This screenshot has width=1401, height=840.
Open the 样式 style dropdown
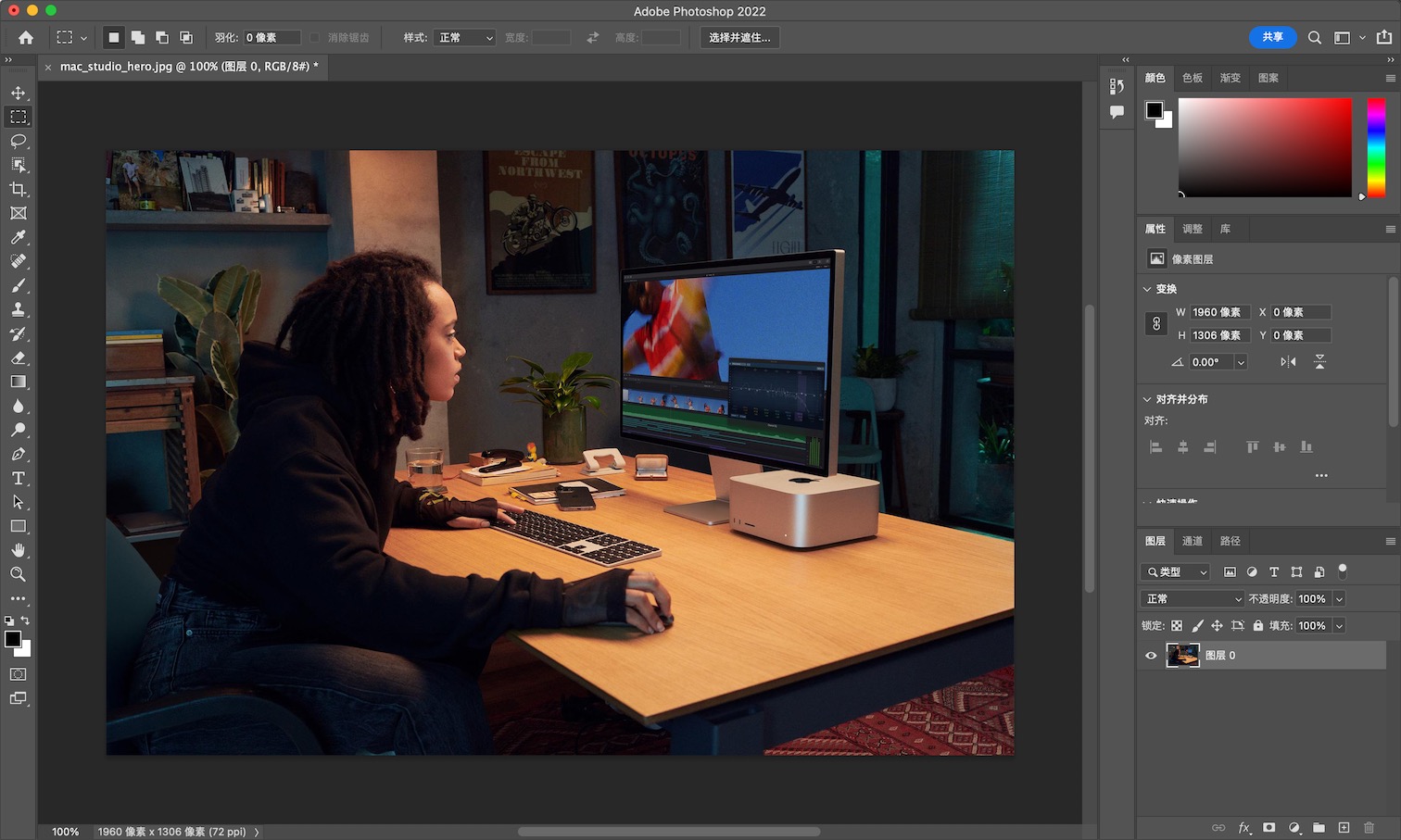(x=465, y=38)
